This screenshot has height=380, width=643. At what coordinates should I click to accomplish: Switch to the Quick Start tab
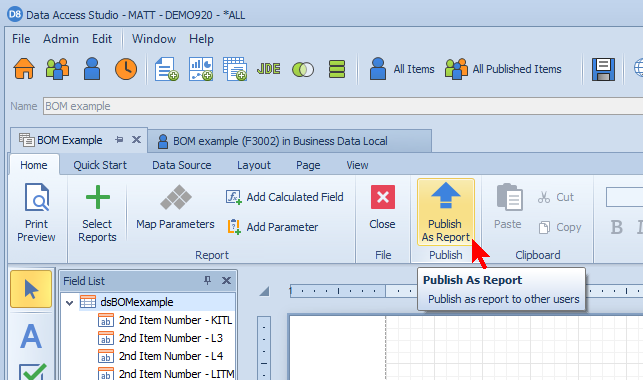100,165
